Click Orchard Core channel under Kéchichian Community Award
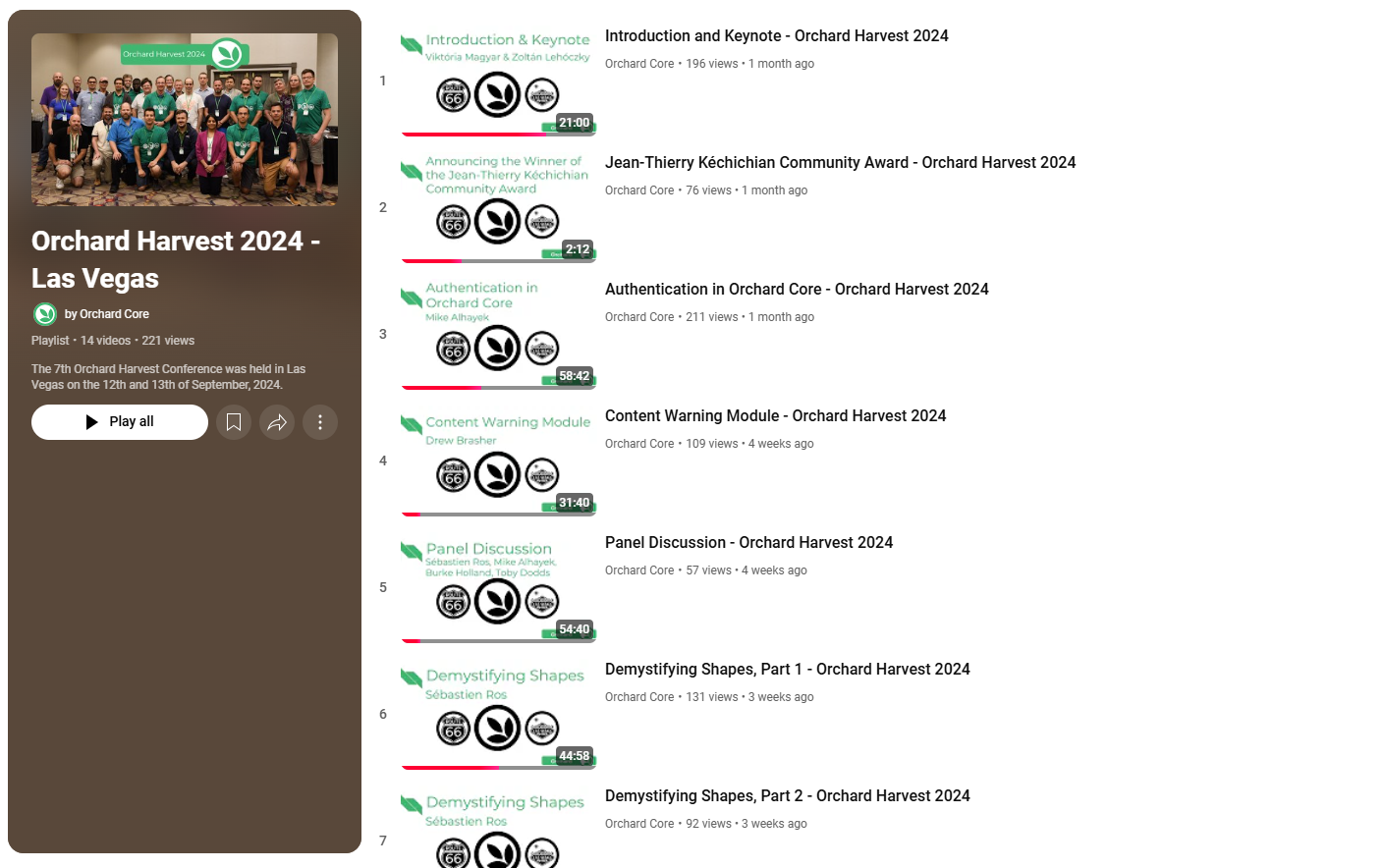Image resolution: width=1383 pixels, height=868 pixels. click(x=639, y=190)
